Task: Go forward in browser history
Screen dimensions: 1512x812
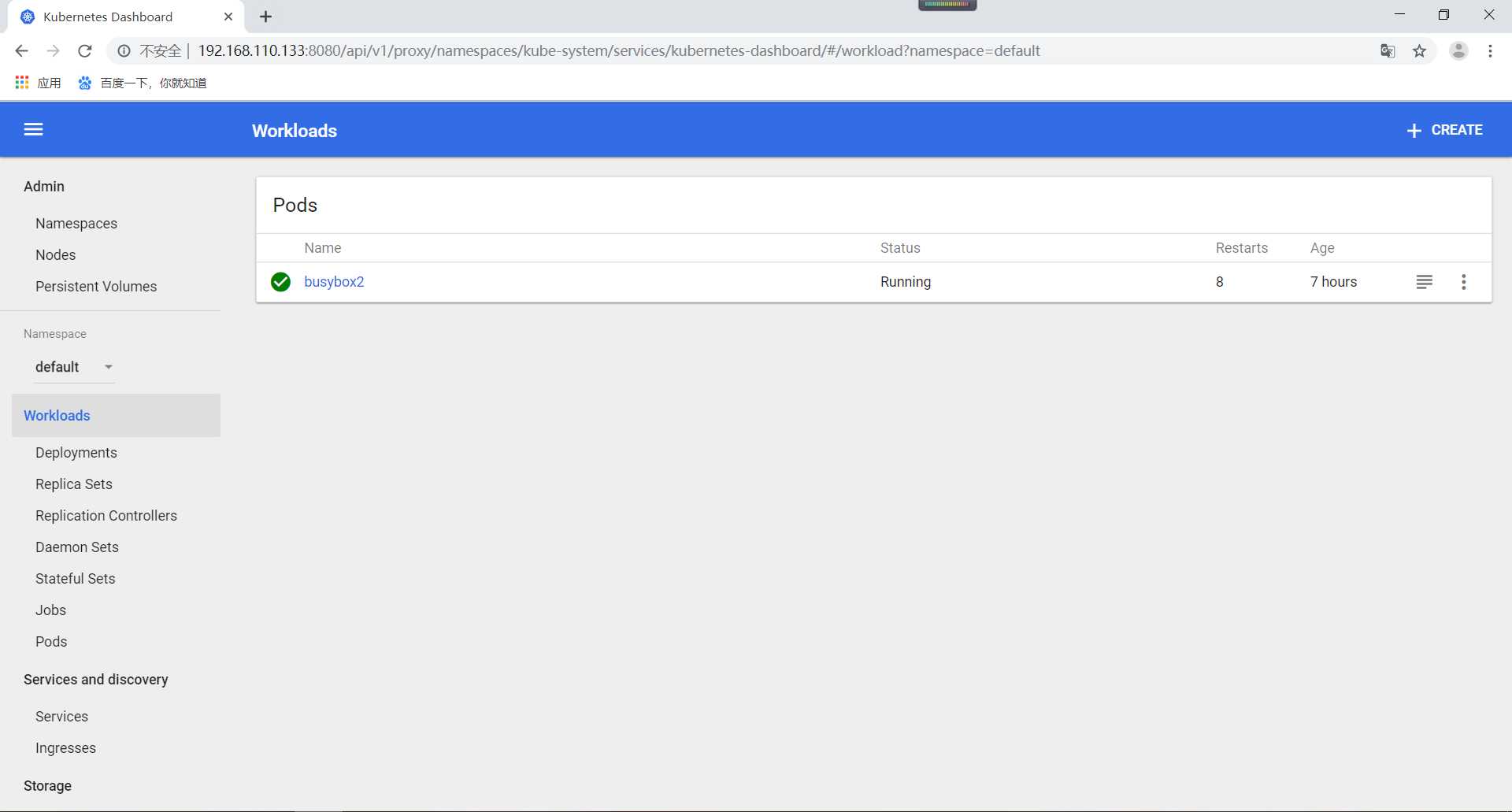Action: tap(53, 51)
